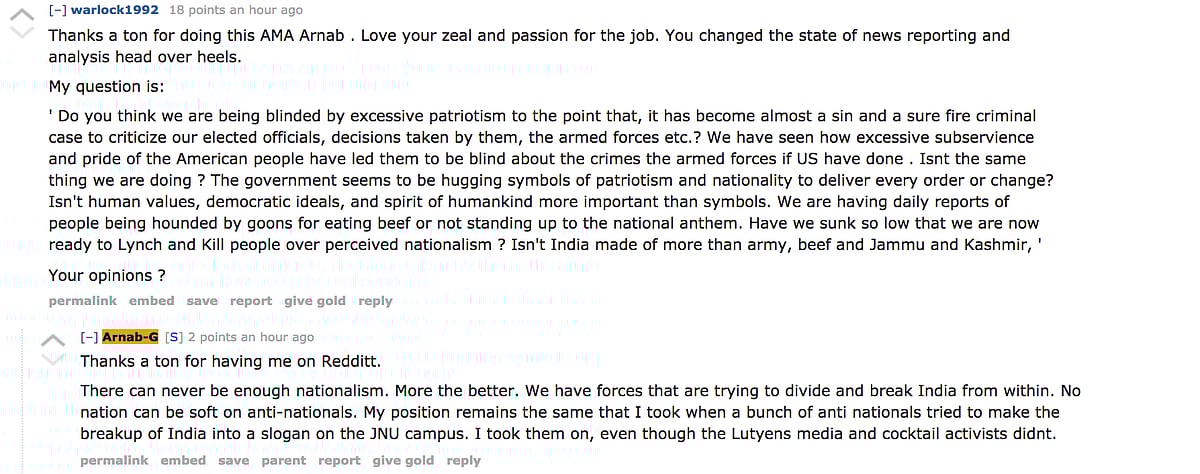Viewport: 1200px width, 474px height.
Task: Reply to Arnab-G's comment
Action: (463, 461)
